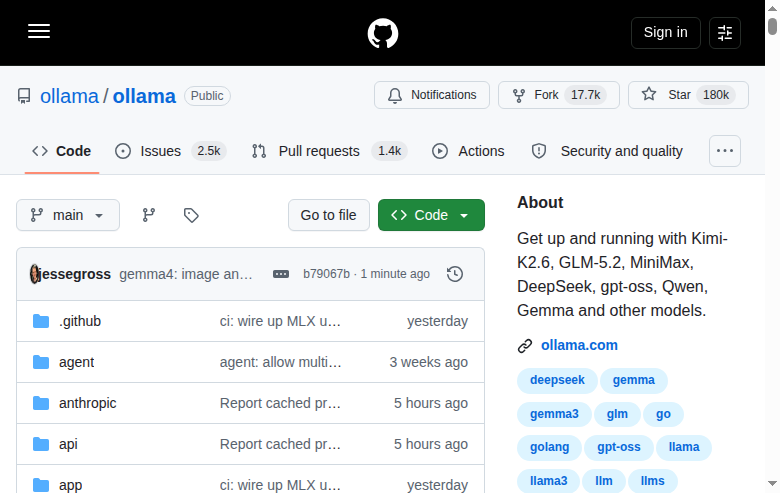
Task: Open the Pull requests tab
Action: tap(329, 151)
